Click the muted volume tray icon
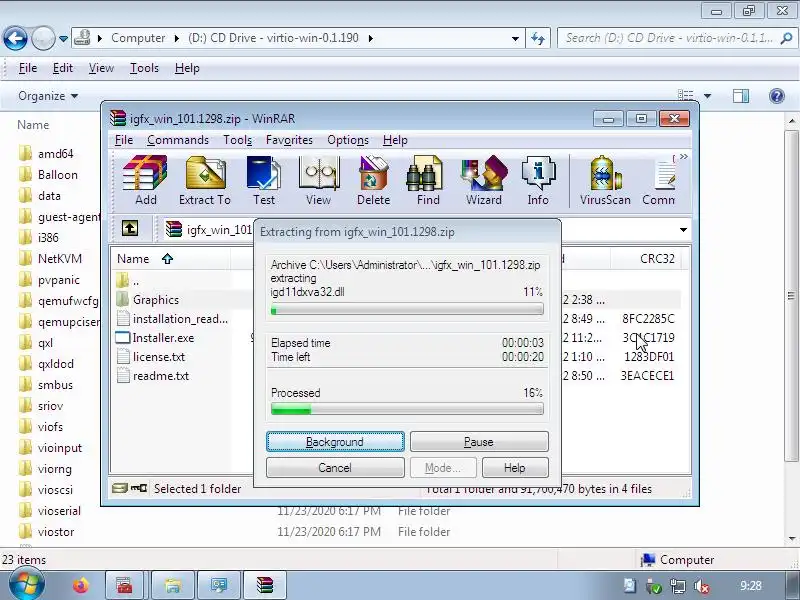This screenshot has height=600, width=800. tap(703, 586)
